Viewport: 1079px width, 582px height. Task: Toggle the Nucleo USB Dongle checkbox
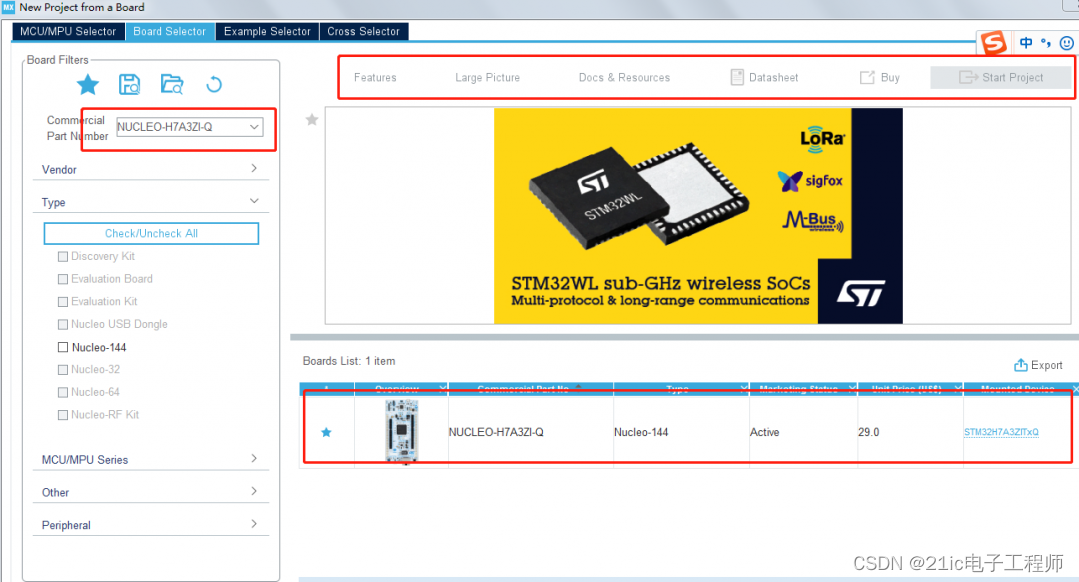tap(63, 325)
